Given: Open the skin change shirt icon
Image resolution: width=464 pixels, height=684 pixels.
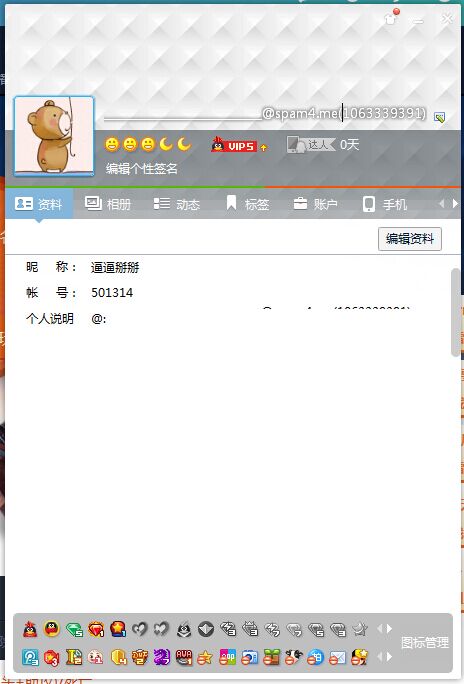Looking at the screenshot, I should pyautogui.click(x=390, y=19).
